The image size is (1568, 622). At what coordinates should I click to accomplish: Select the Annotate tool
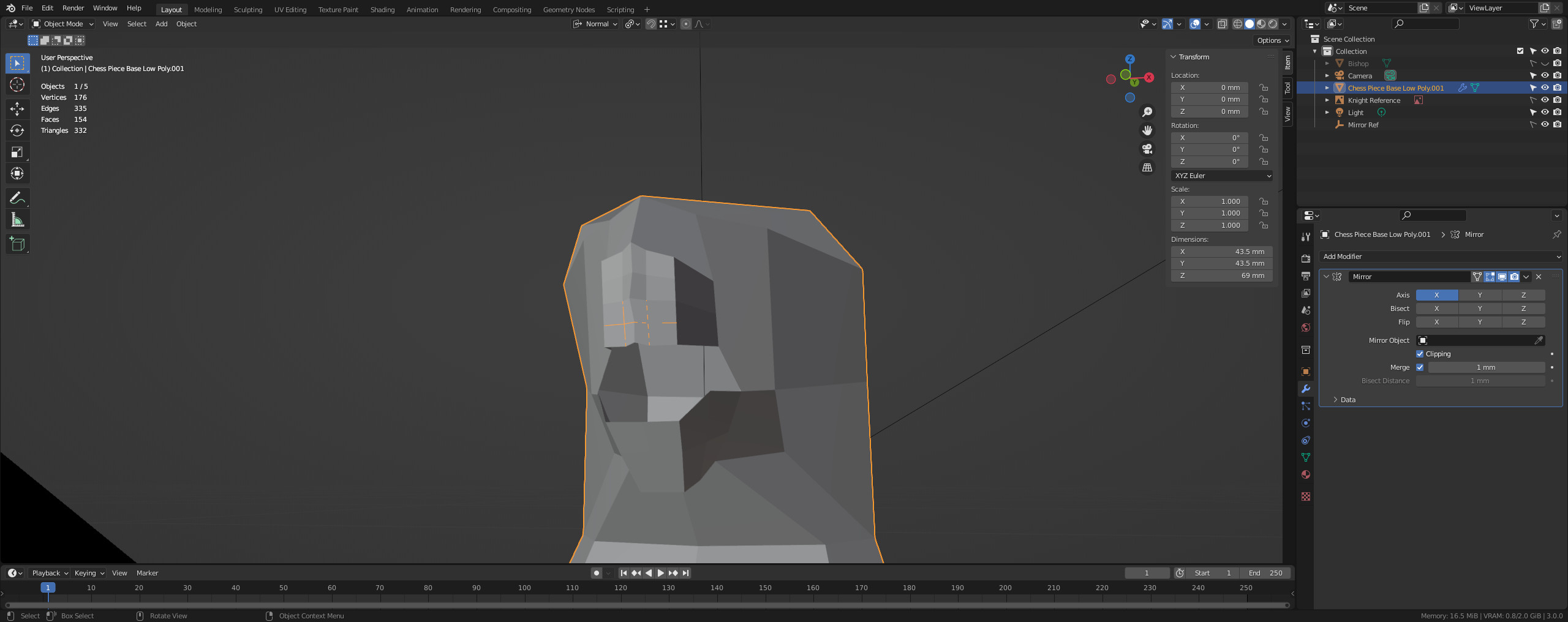point(17,198)
